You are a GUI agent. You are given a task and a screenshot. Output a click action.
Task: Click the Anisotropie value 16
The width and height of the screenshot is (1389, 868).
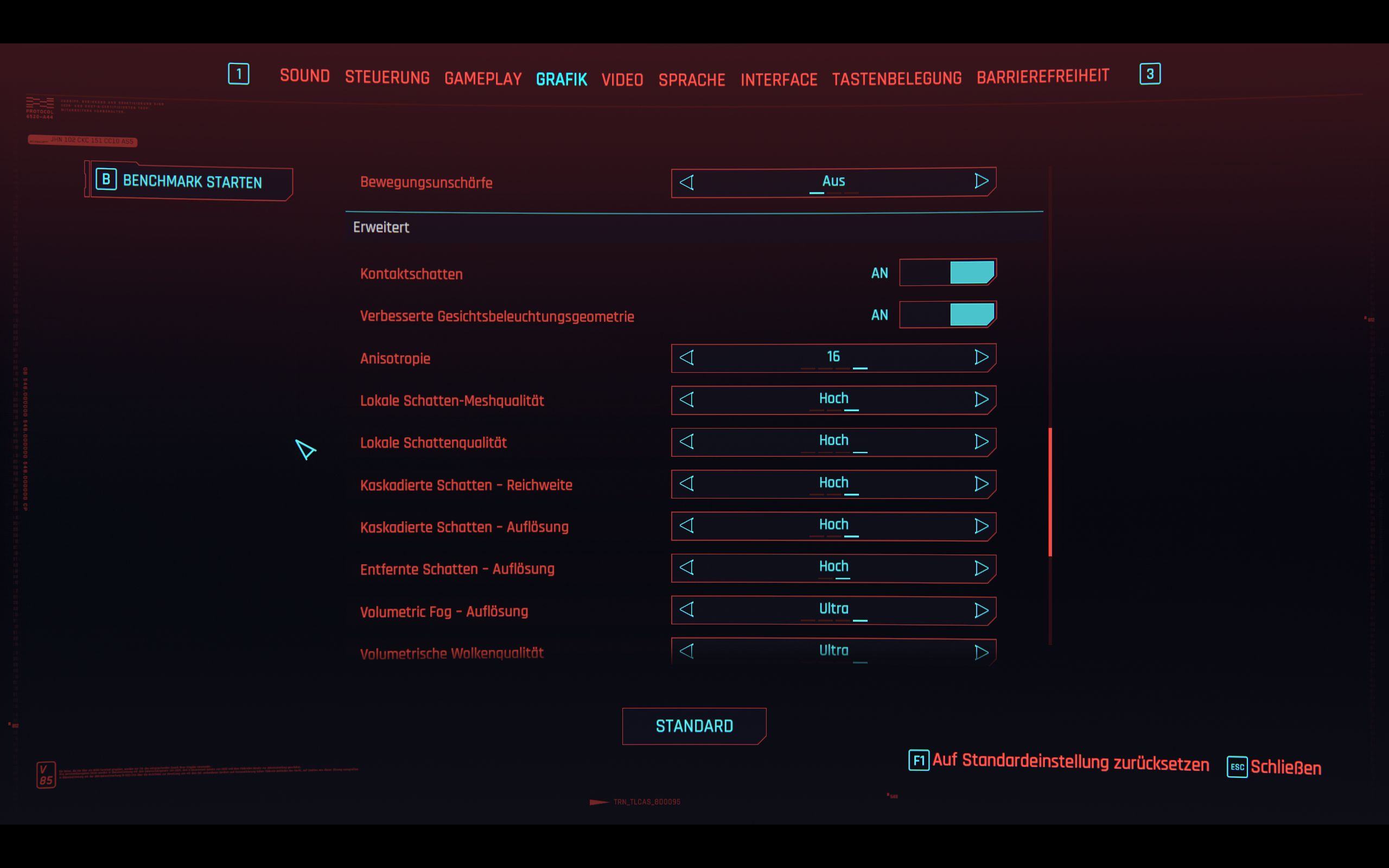click(833, 356)
